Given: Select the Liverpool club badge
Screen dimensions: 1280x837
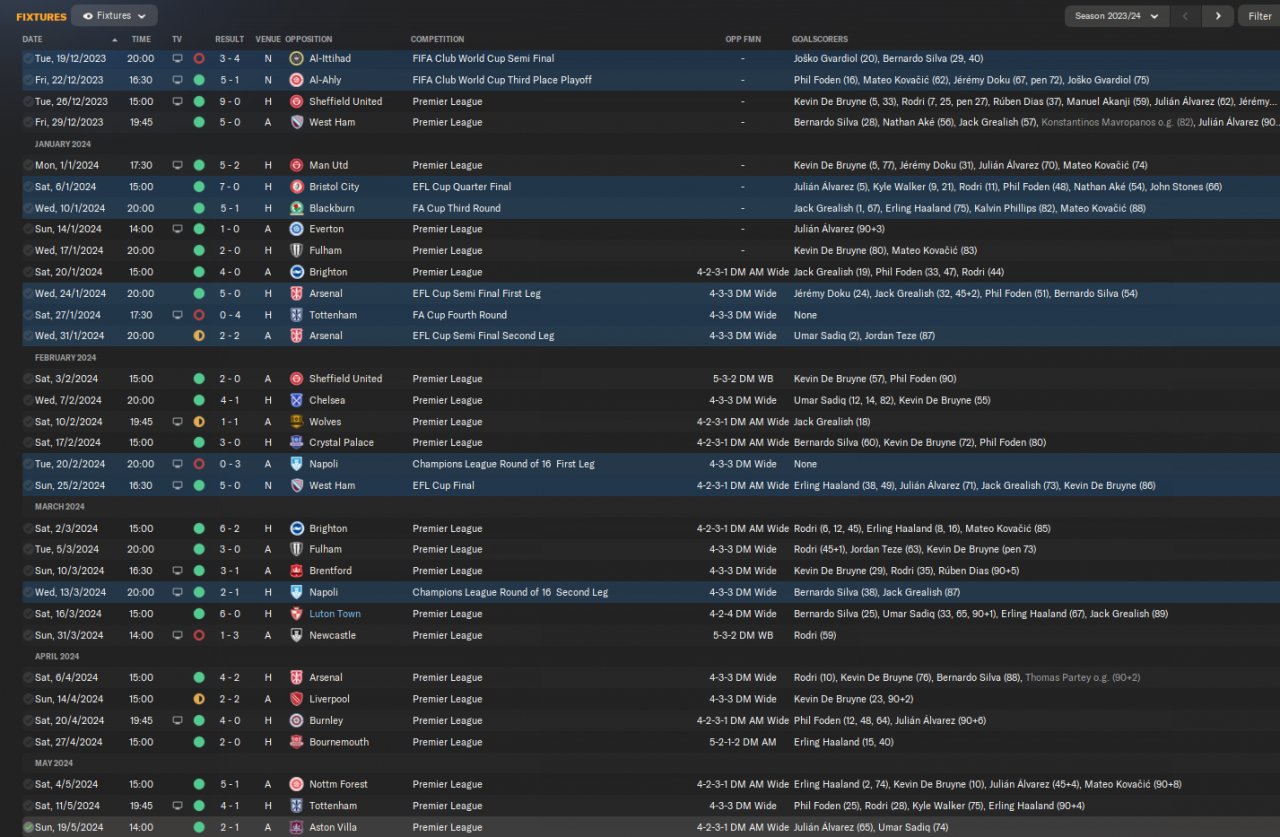Looking at the screenshot, I should point(297,699).
